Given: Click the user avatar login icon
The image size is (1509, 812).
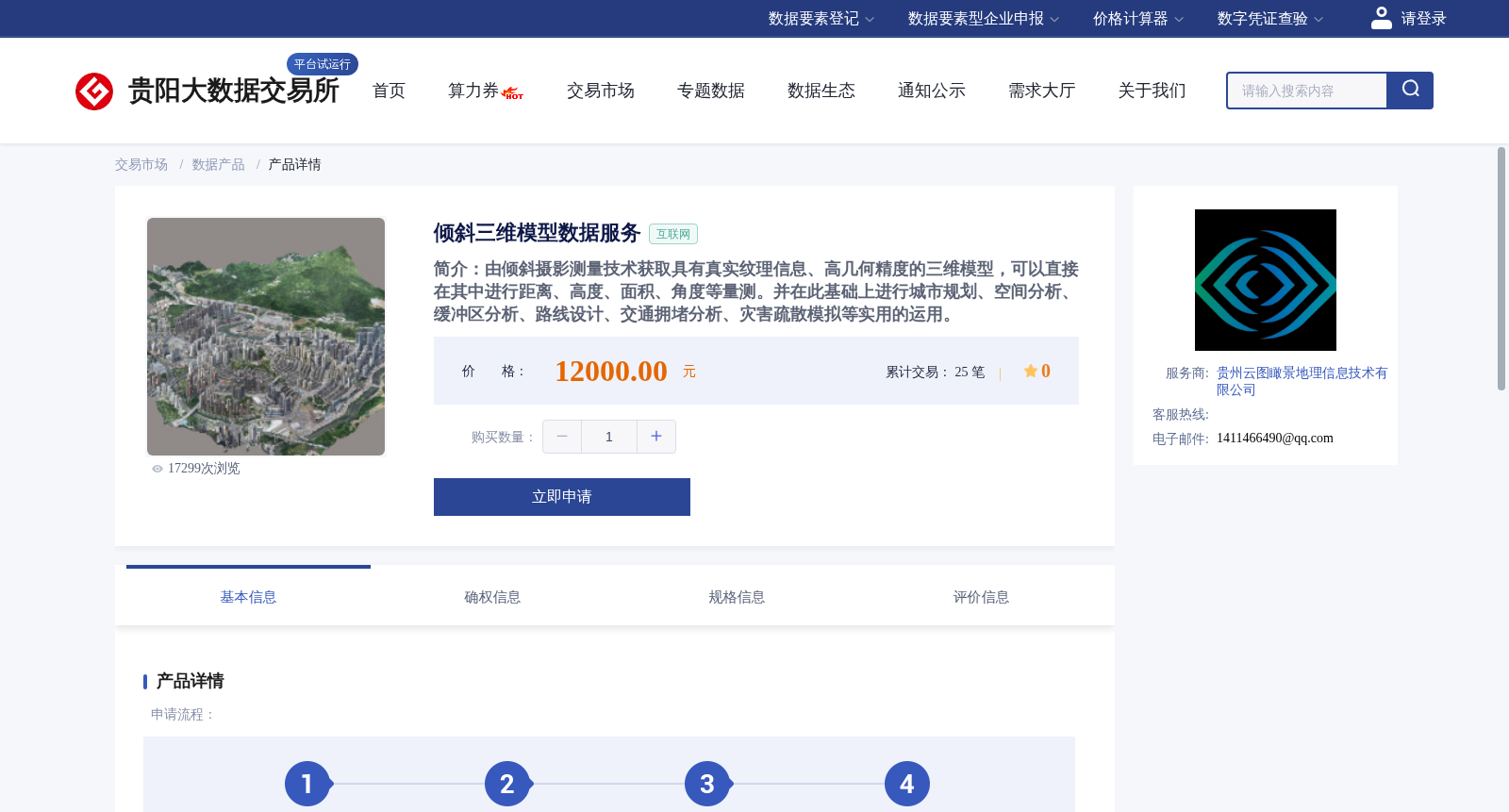Looking at the screenshot, I should (x=1381, y=18).
